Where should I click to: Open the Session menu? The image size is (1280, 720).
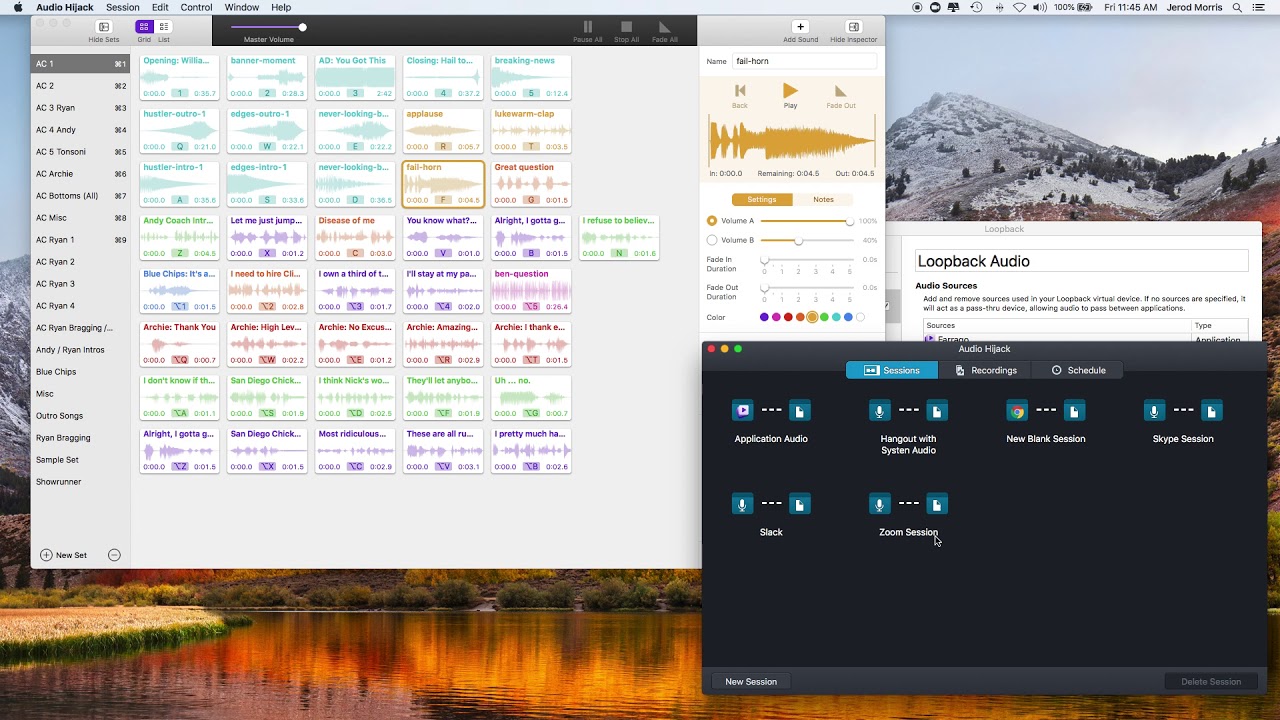point(123,7)
